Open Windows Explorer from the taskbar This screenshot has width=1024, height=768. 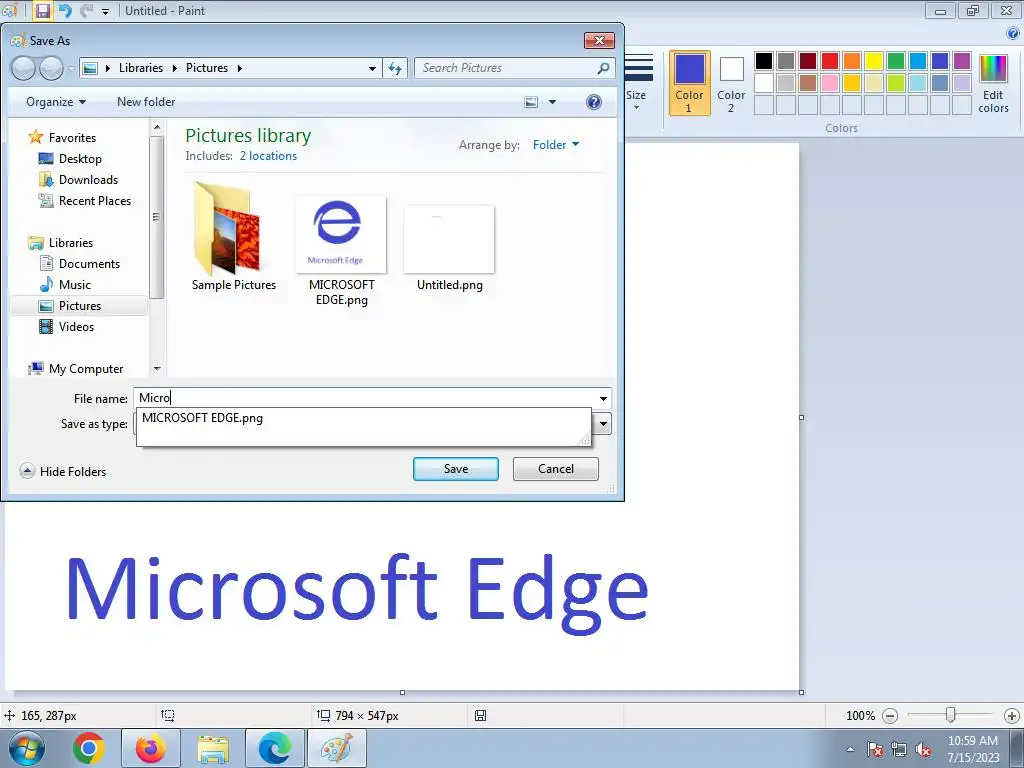coord(213,748)
